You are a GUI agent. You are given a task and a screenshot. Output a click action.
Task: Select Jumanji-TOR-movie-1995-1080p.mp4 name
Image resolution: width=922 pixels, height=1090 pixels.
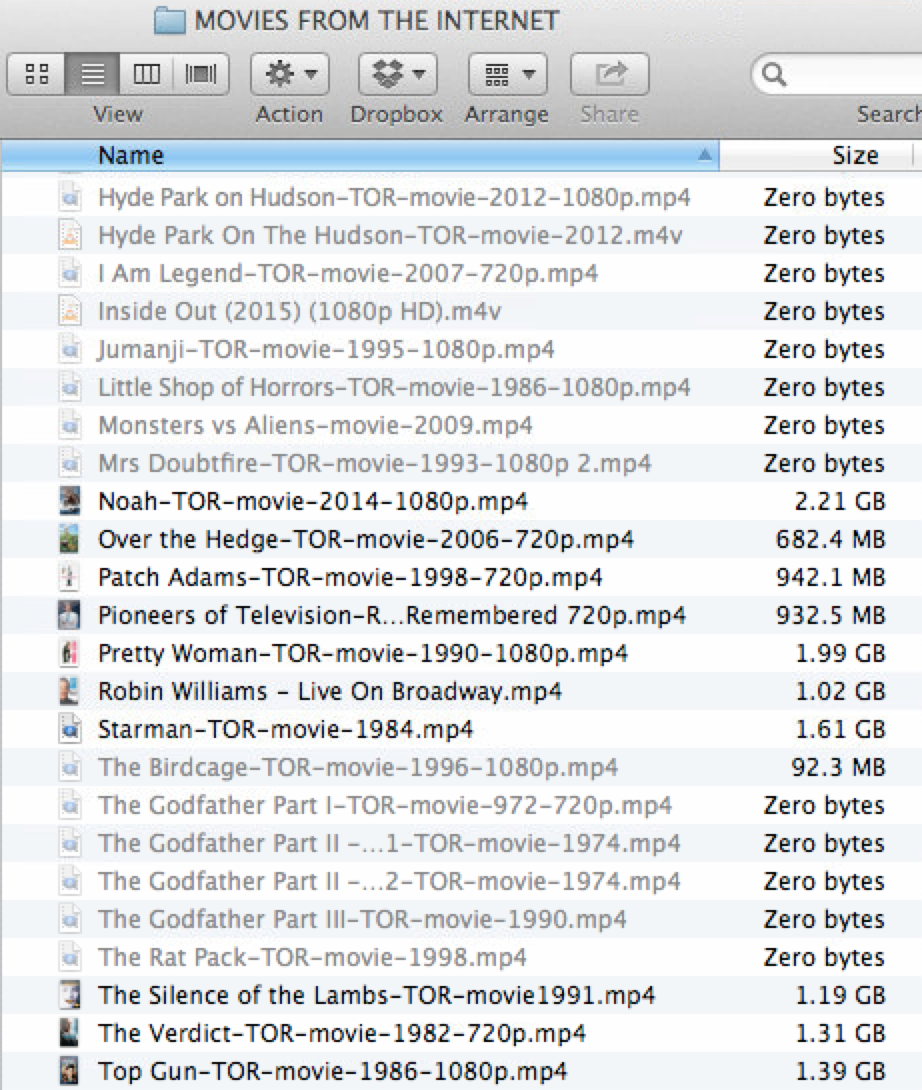(x=326, y=349)
